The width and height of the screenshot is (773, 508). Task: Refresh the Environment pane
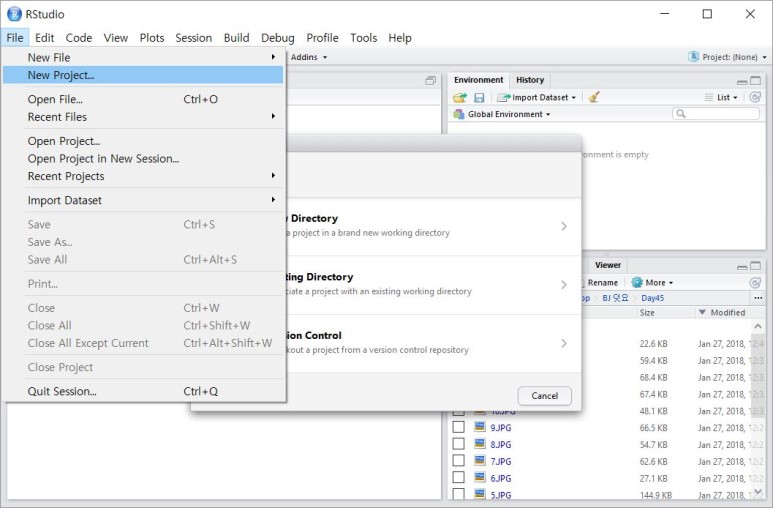pos(755,97)
